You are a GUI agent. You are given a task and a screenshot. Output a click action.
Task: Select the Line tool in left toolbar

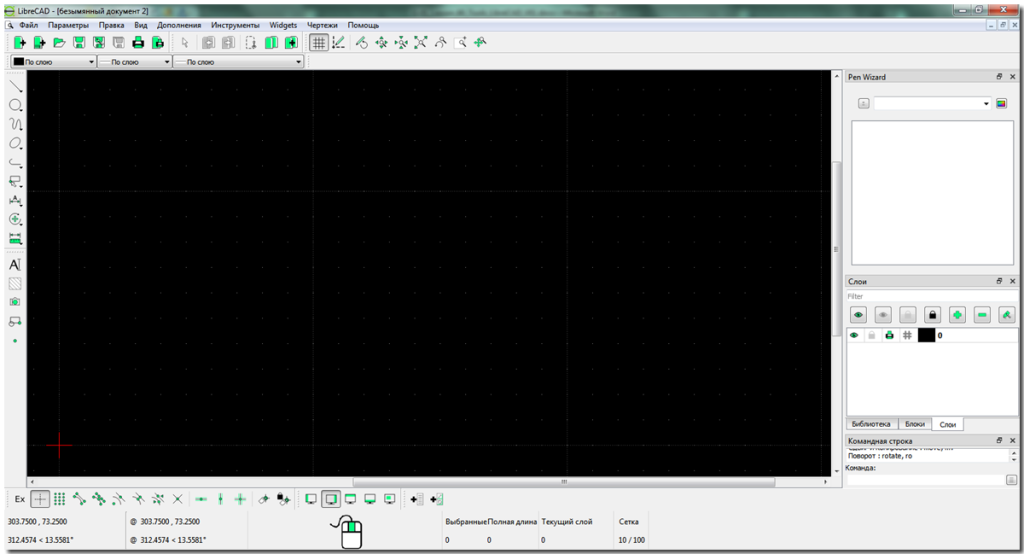point(15,87)
